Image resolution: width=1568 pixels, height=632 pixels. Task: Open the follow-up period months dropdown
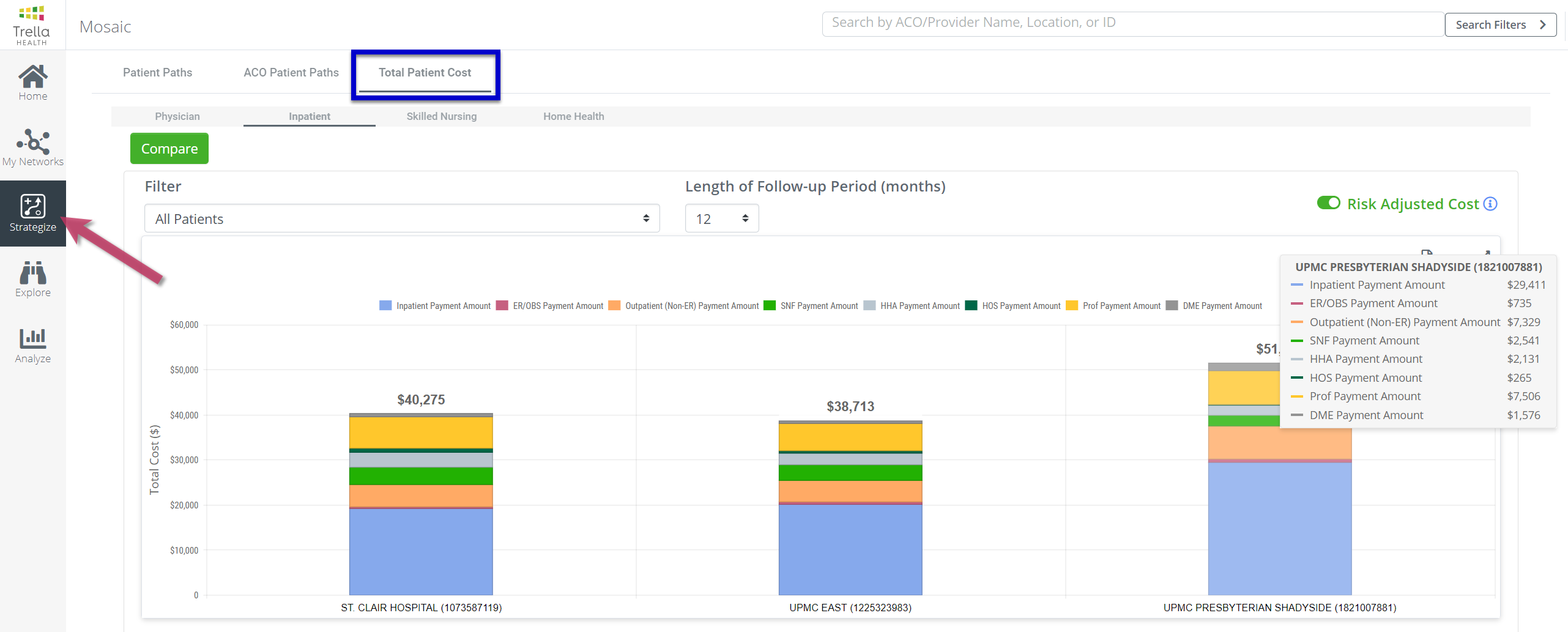tap(722, 218)
